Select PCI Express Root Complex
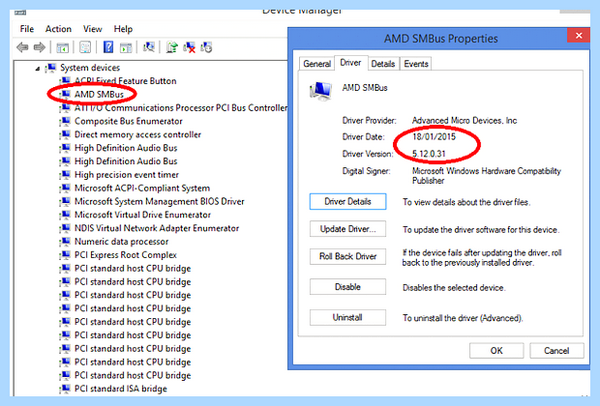Image resolution: width=600 pixels, height=406 pixels. pyautogui.click(x=126, y=255)
